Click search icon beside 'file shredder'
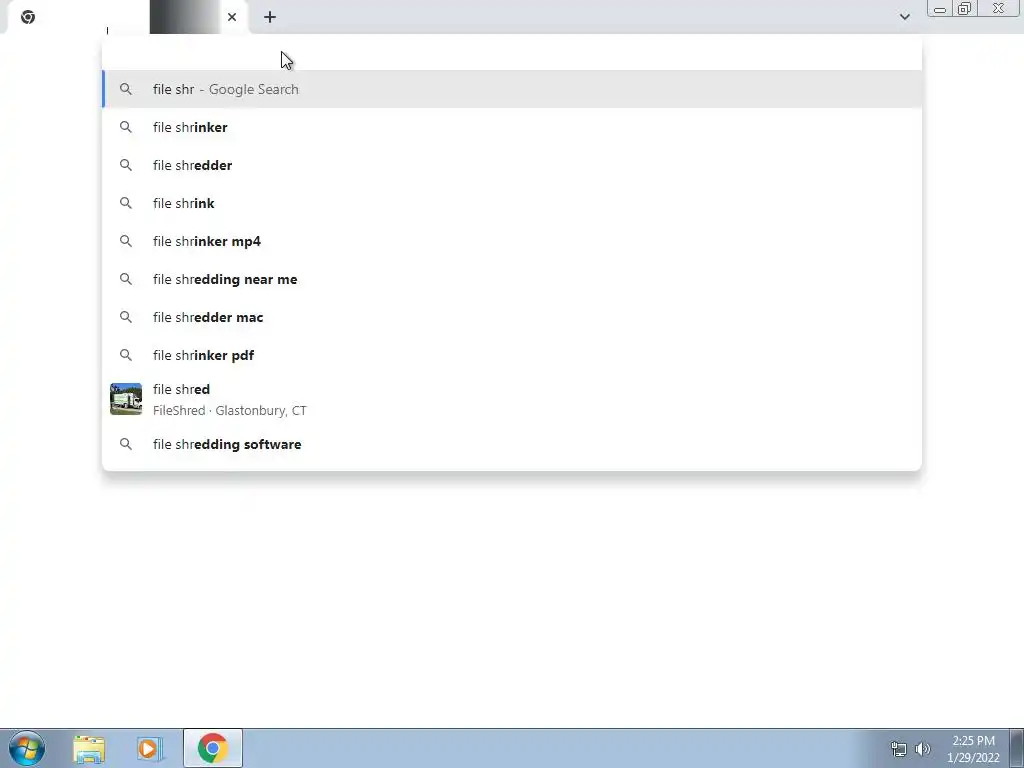The width and height of the screenshot is (1024, 768). click(x=126, y=165)
